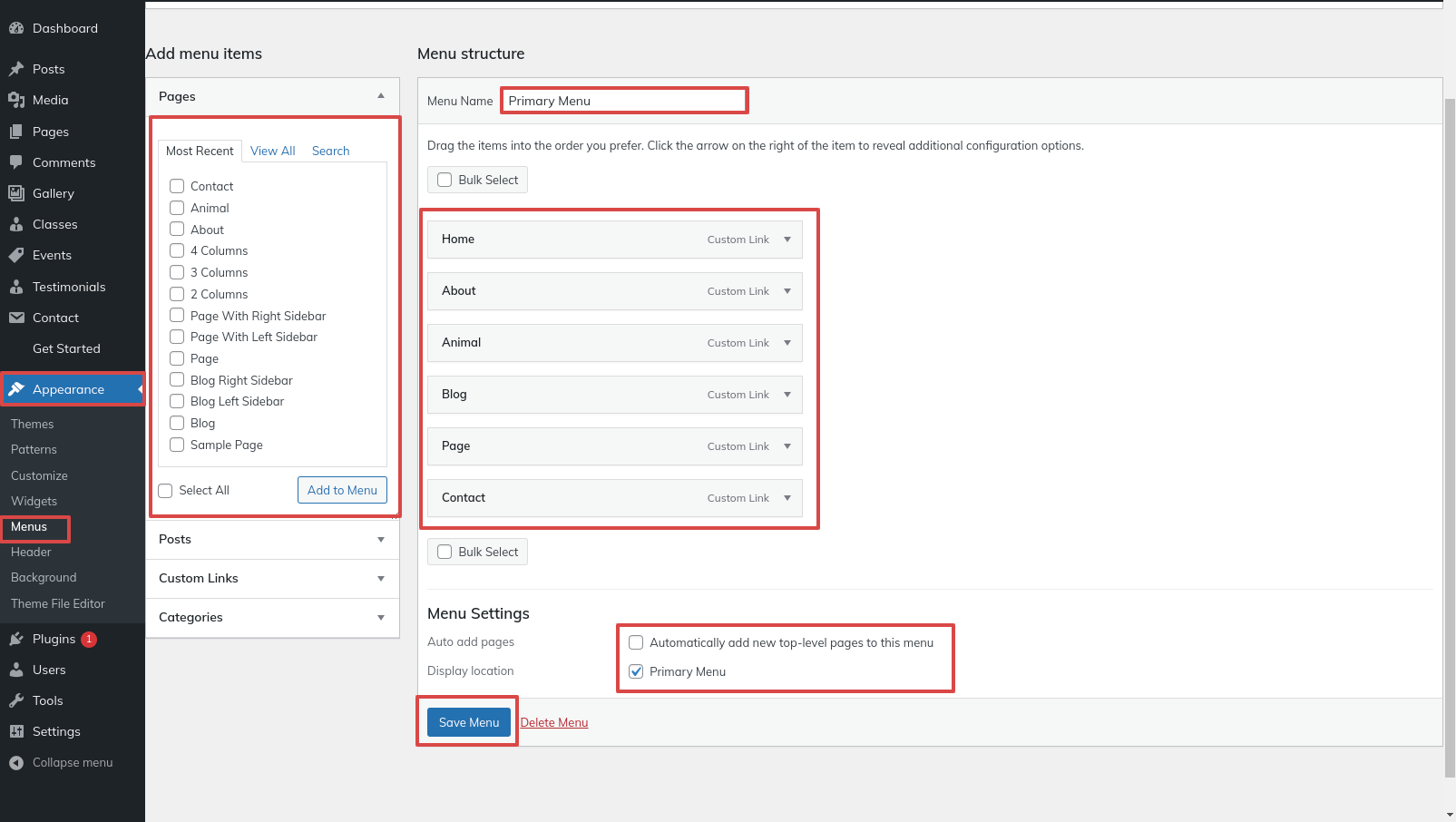Image resolution: width=1456 pixels, height=822 pixels.
Task: Open the Header submenu link
Action: coord(31,552)
